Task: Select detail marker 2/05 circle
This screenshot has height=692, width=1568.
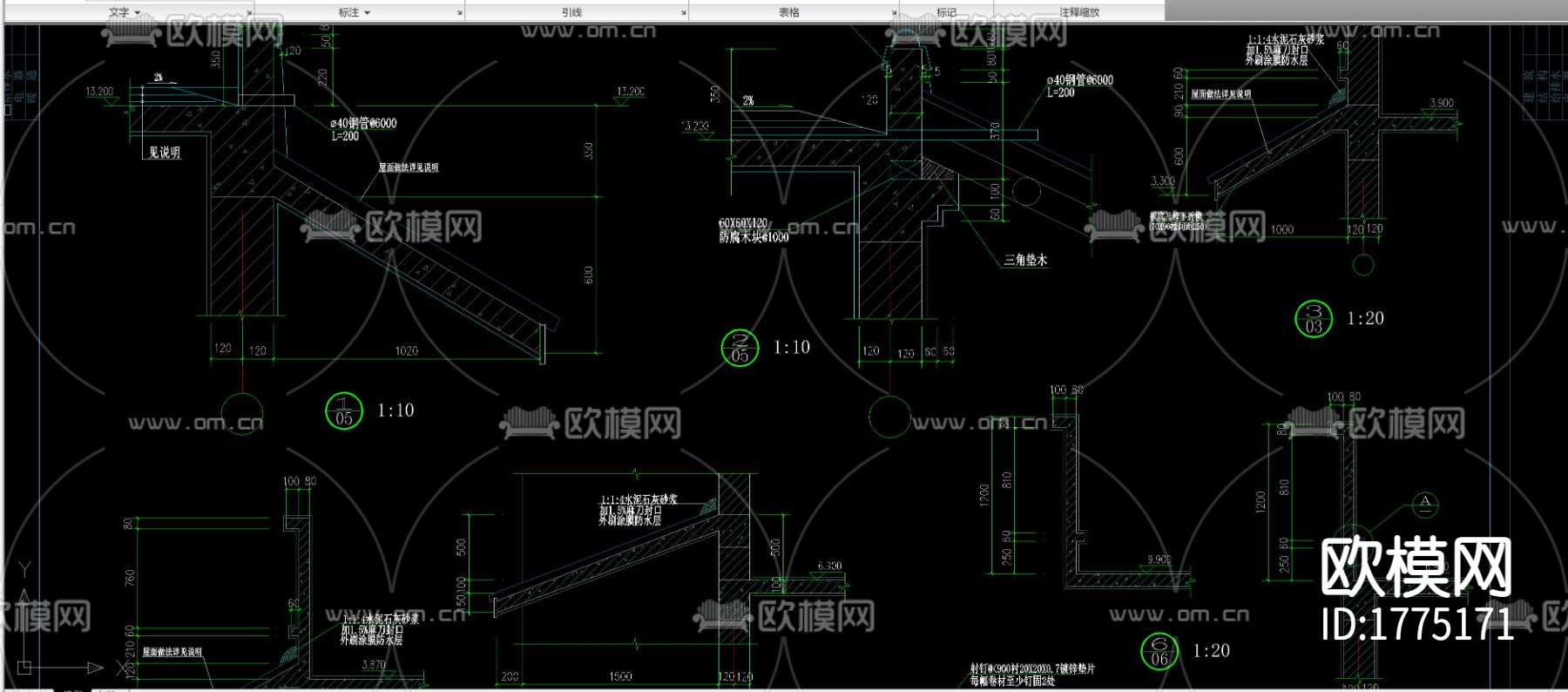Action: click(740, 348)
